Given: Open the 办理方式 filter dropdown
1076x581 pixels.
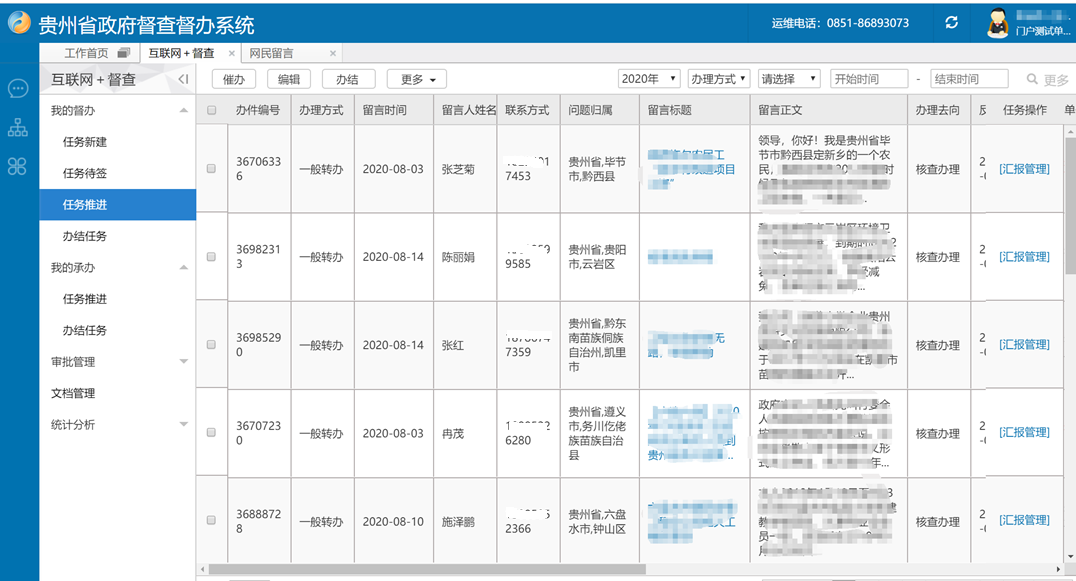Looking at the screenshot, I should click(x=719, y=79).
